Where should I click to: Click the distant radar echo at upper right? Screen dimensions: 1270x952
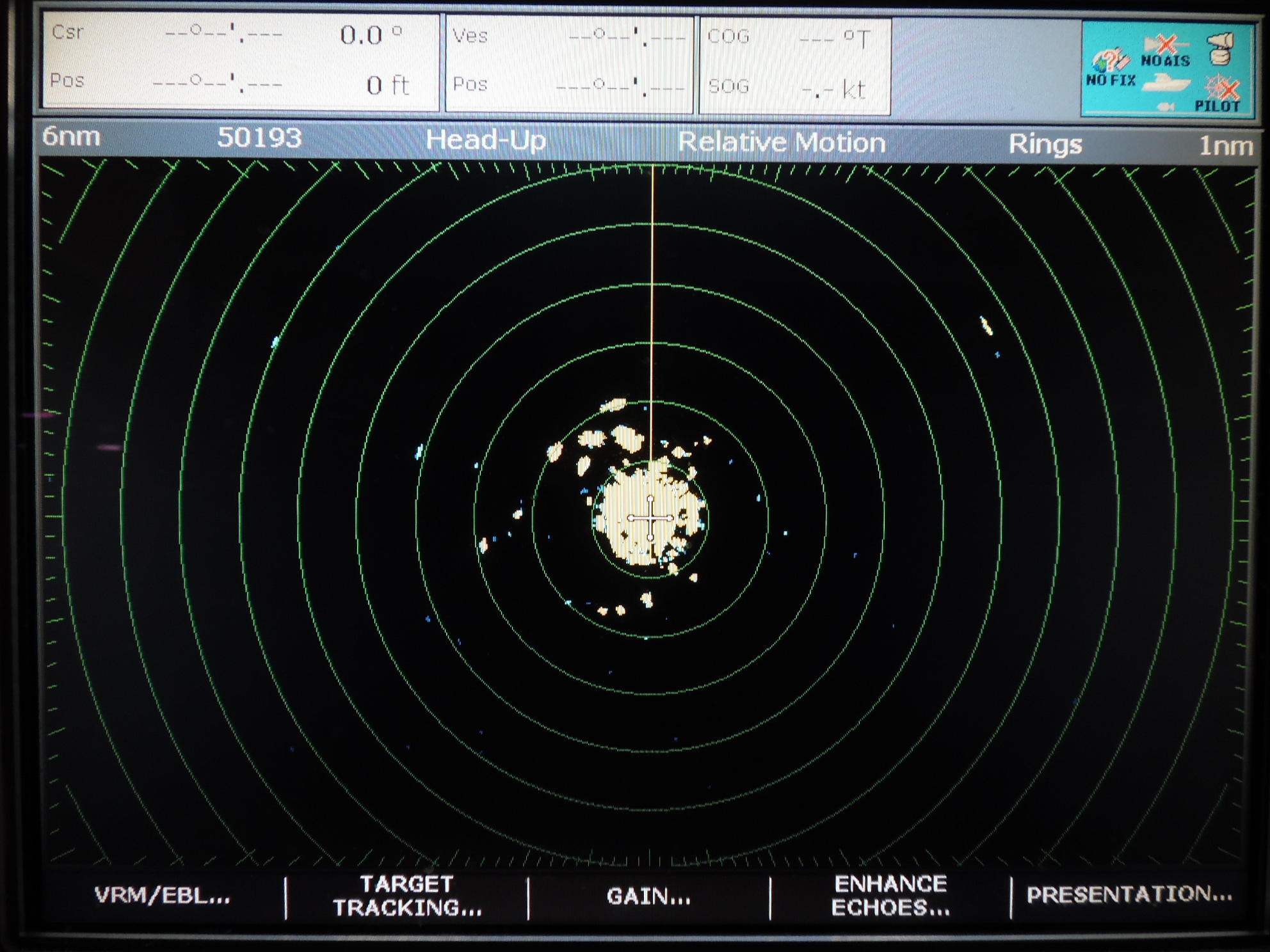(986, 326)
